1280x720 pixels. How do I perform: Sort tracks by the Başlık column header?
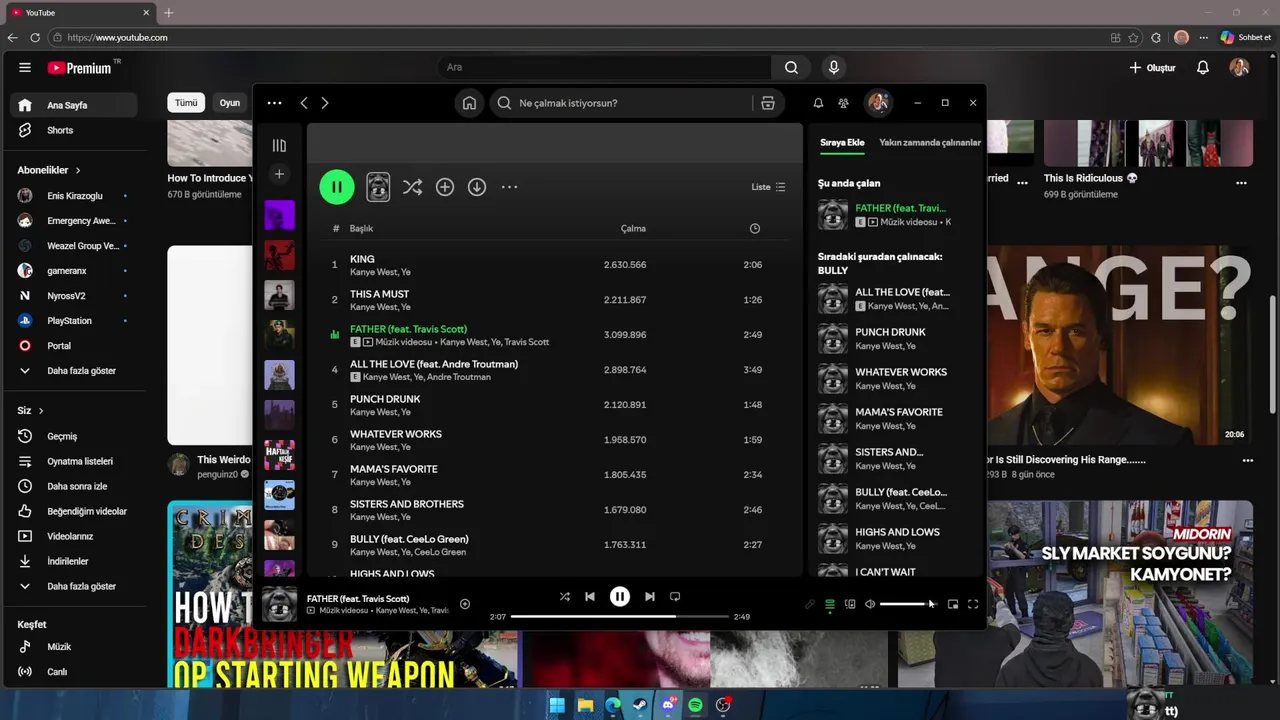coord(361,228)
